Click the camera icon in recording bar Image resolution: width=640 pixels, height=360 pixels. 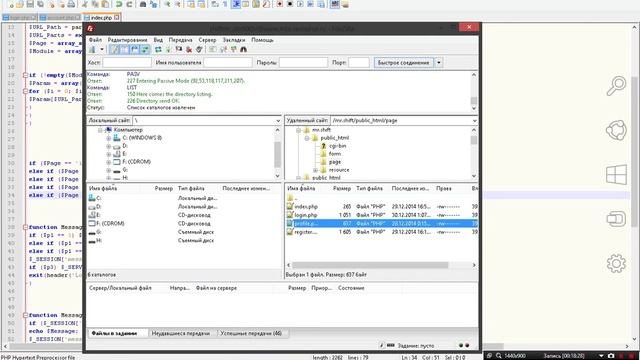click(611, 356)
